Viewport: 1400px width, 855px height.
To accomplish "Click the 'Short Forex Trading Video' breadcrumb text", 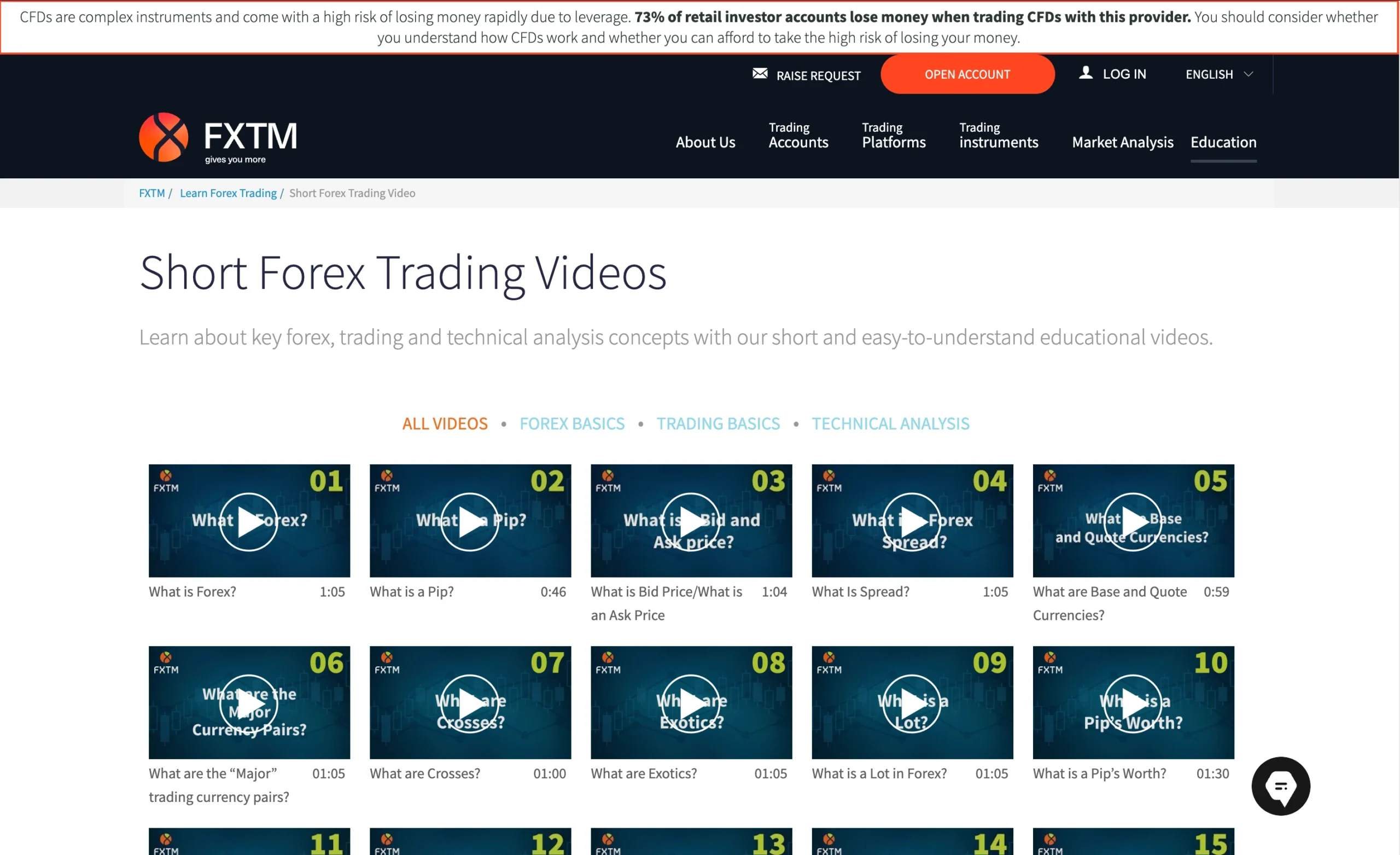I will point(352,193).
